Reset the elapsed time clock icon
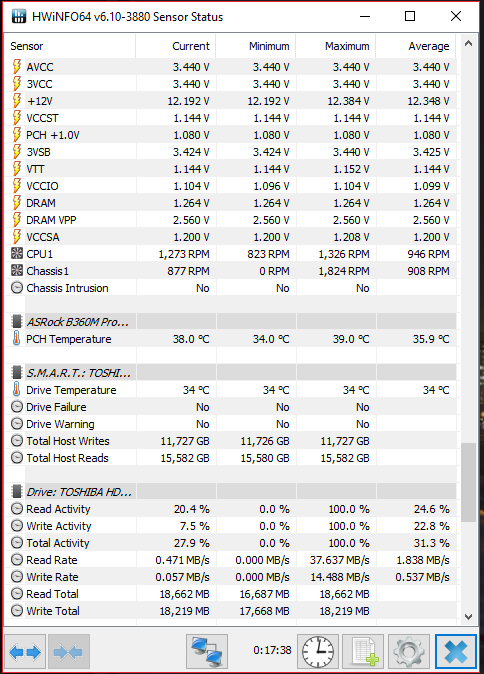Image resolution: width=484 pixels, height=674 pixels. point(318,652)
